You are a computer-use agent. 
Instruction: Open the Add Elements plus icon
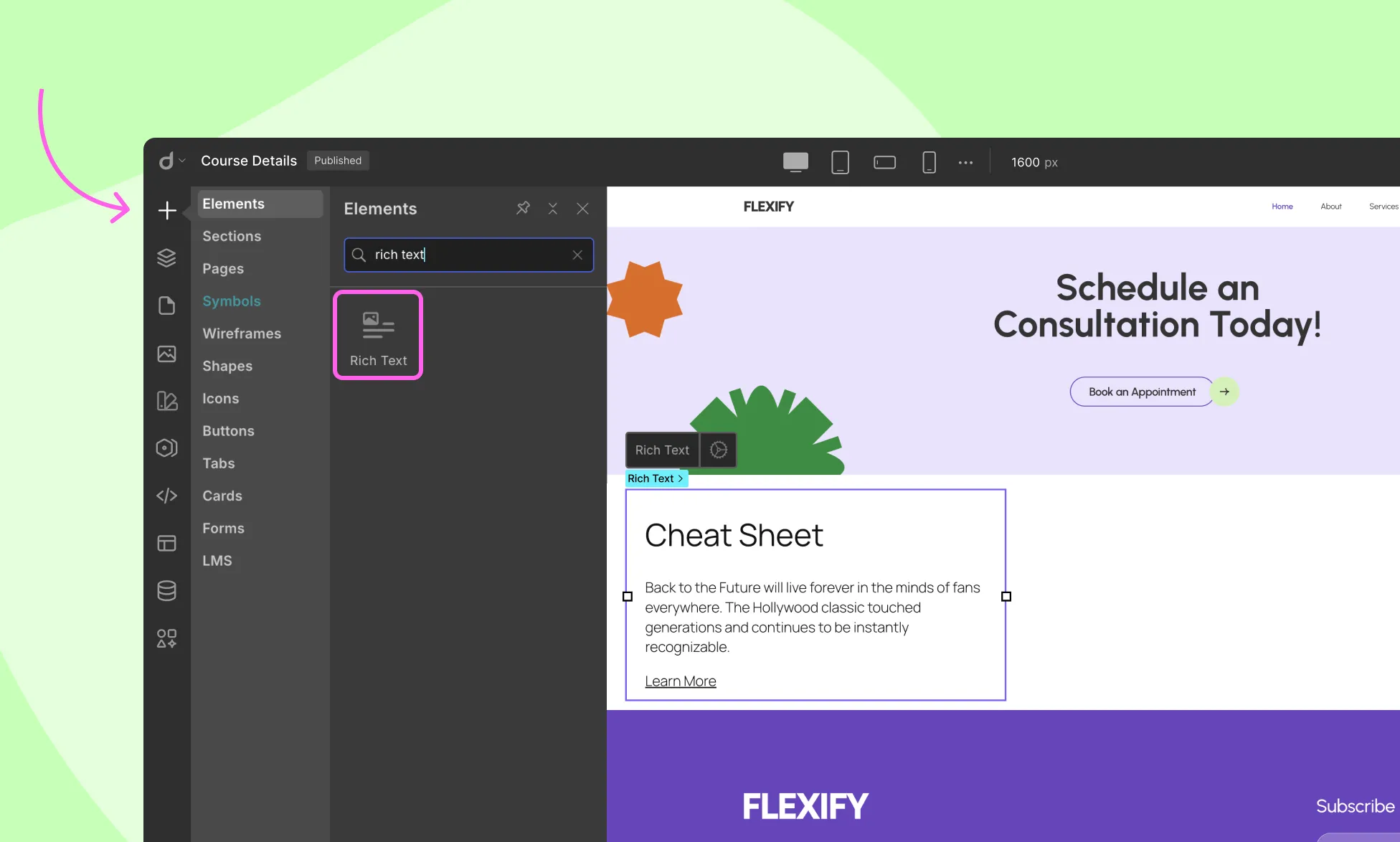167,210
